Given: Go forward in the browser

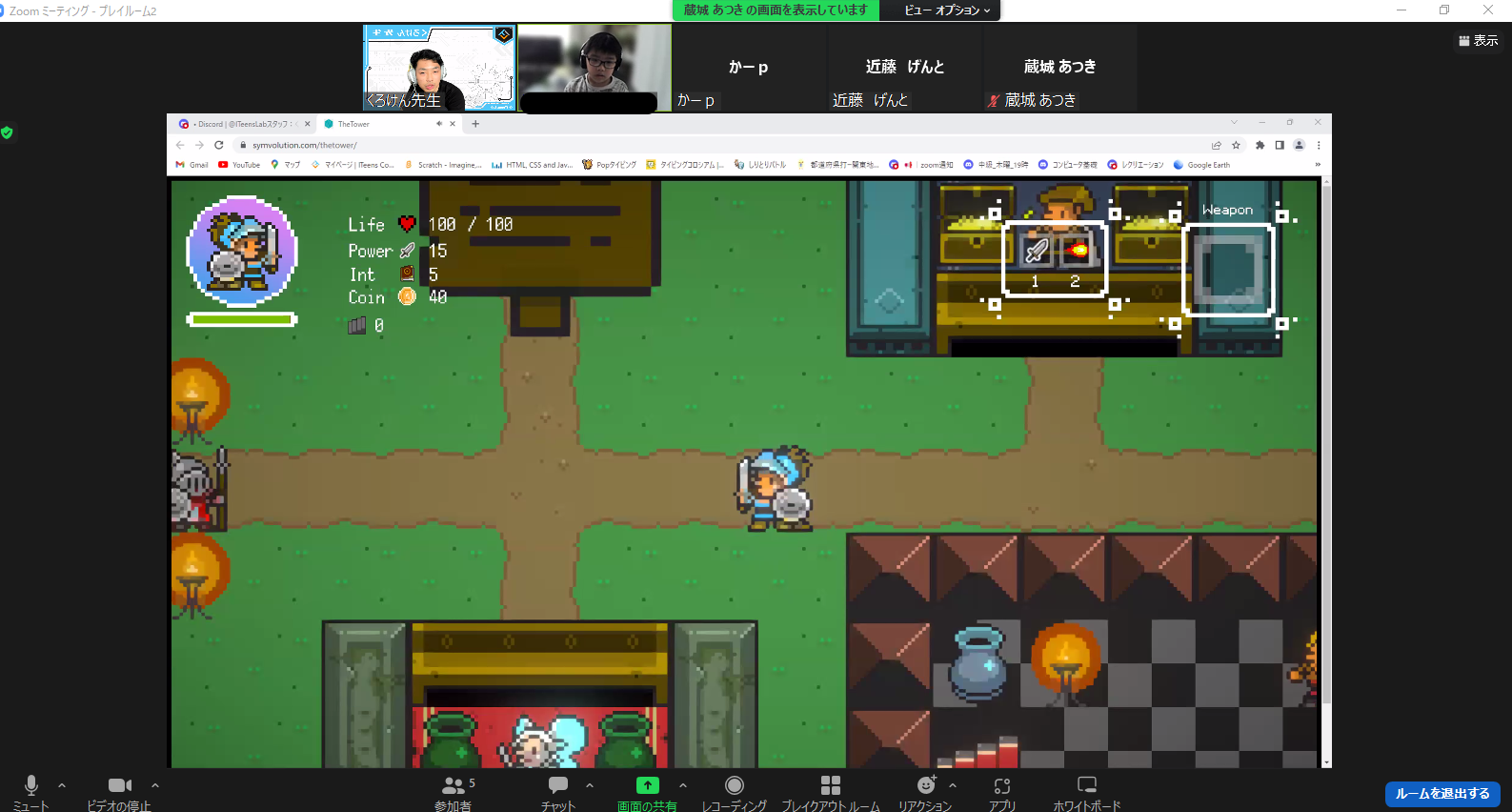Looking at the screenshot, I should [x=199, y=145].
